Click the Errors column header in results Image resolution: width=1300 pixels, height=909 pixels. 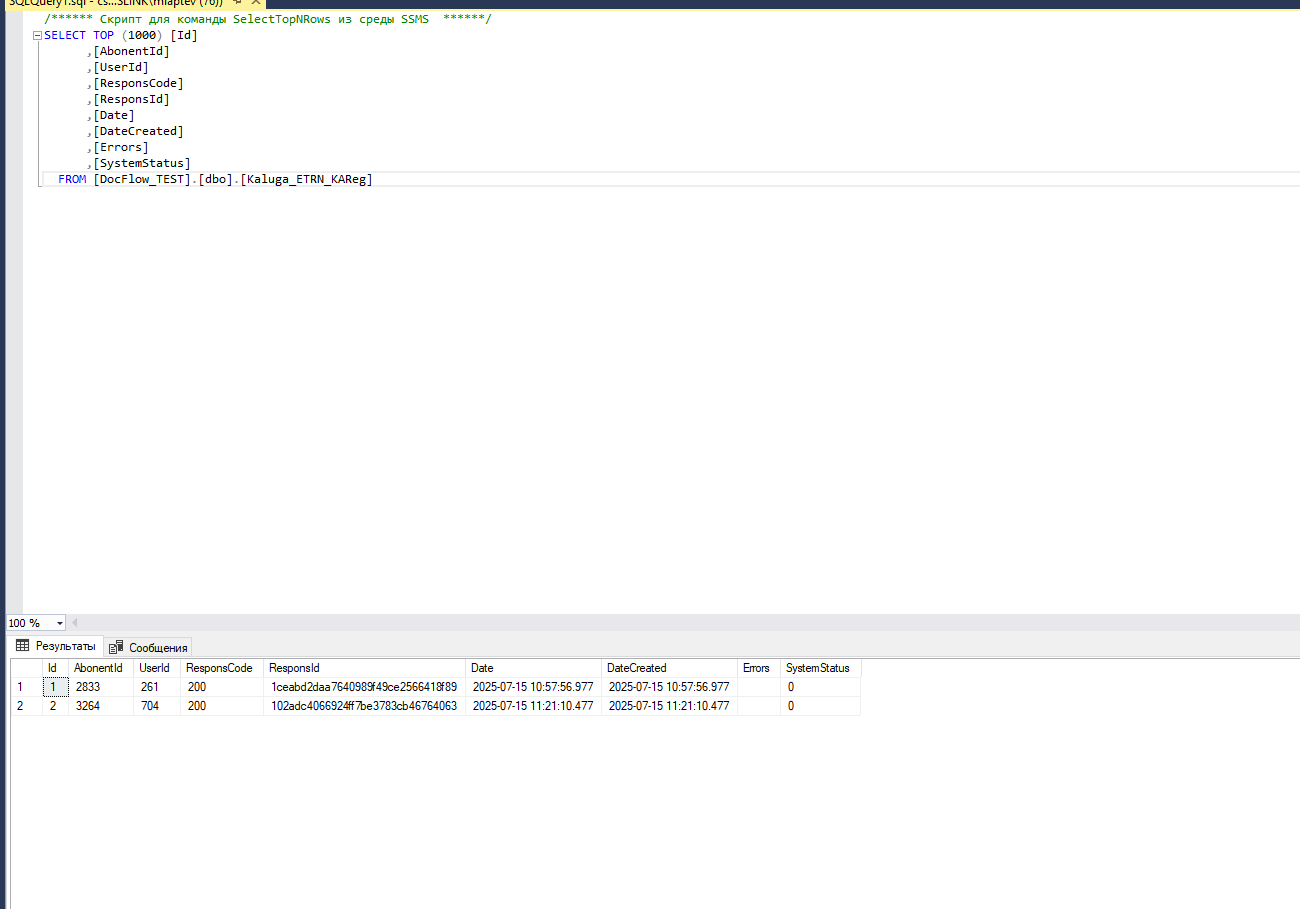(x=759, y=668)
